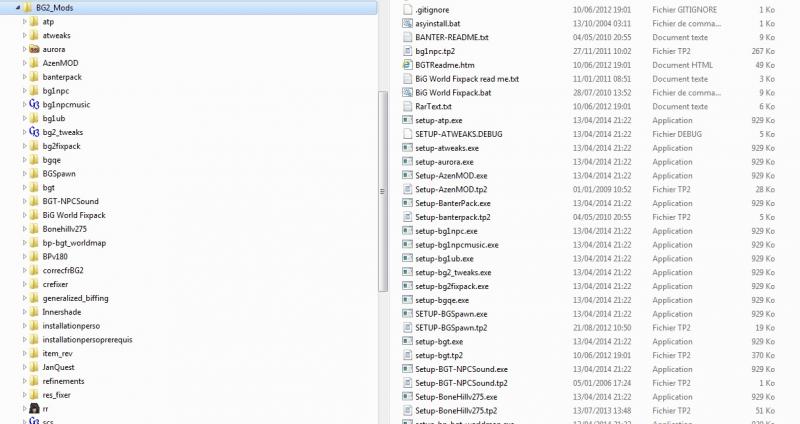Select file setup-bg2_tweaks.exe

coord(453,272)
